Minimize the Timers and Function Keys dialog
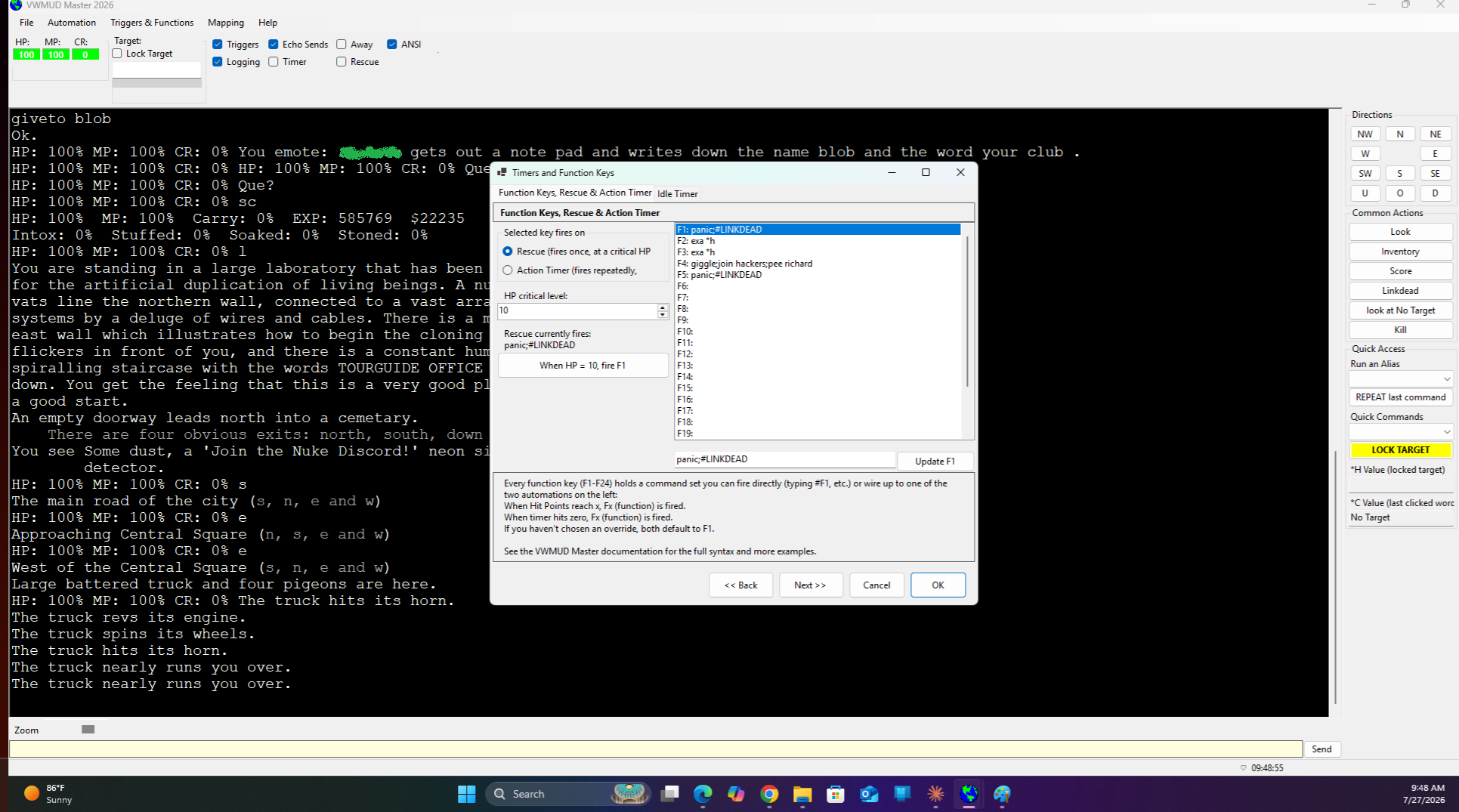Screen dimensions: 1459x812 coord(892,172)
